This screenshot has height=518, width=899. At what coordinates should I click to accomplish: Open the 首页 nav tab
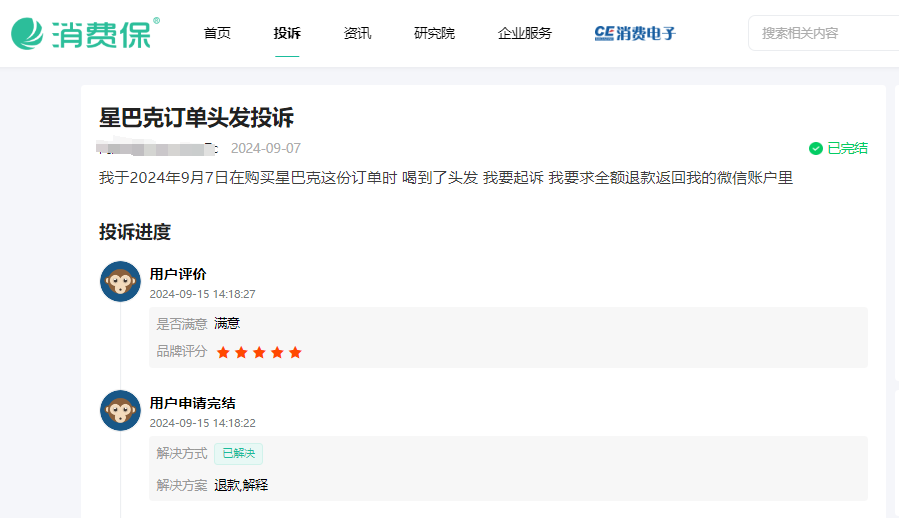point(217,33)
